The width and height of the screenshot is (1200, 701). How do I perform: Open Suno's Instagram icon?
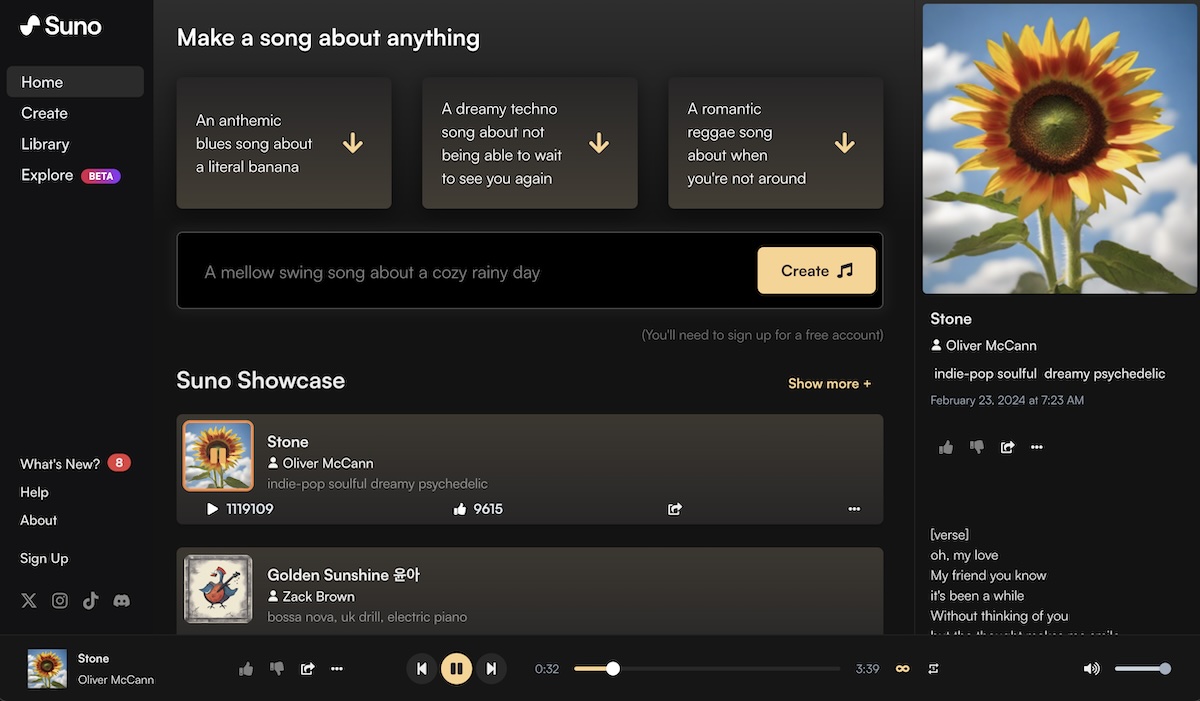point(60,601)
